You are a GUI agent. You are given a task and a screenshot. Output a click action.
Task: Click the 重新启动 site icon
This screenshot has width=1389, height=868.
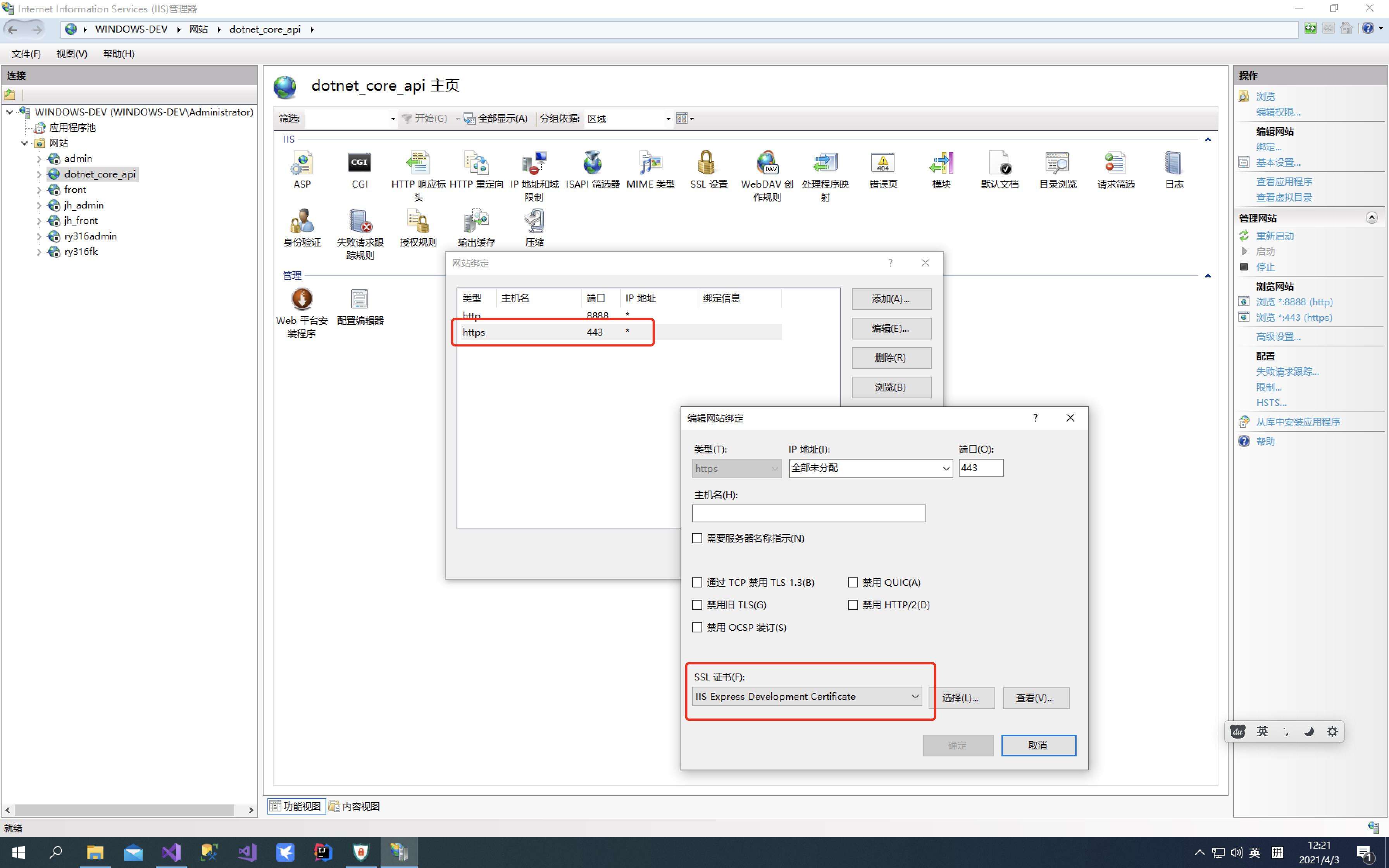tap(1244, 236)
